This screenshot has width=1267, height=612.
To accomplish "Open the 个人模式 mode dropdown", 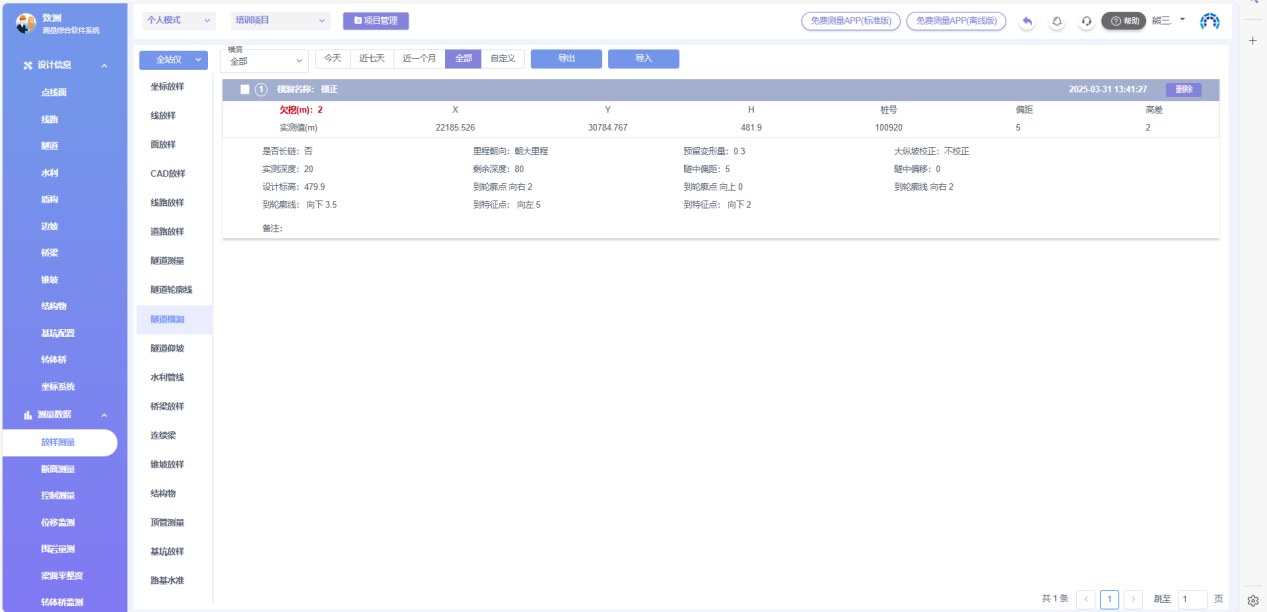I will tap(179, 20).
